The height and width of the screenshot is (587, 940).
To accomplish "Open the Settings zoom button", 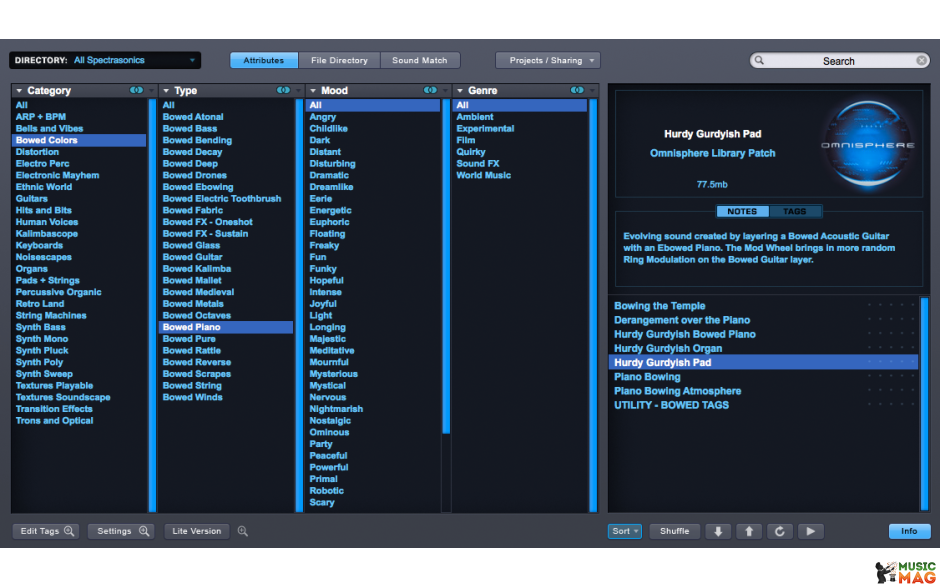I will pyautogui.click(x=121, y=531).
